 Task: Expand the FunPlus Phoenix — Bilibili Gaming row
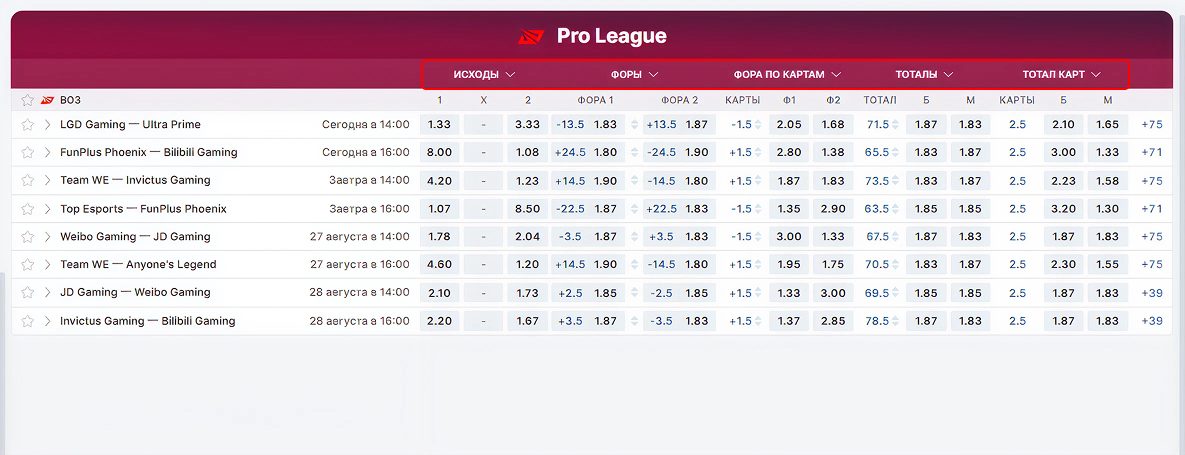coord(47,153)
